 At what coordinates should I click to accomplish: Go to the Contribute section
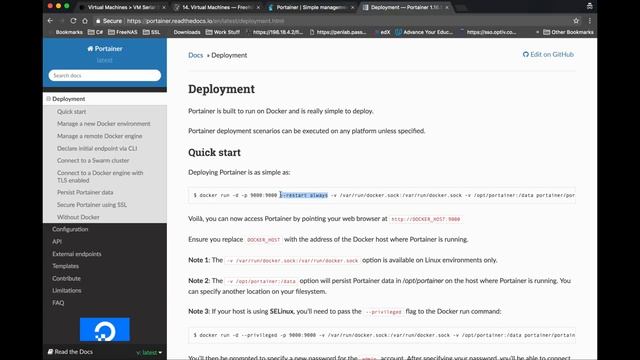[66, 278]
